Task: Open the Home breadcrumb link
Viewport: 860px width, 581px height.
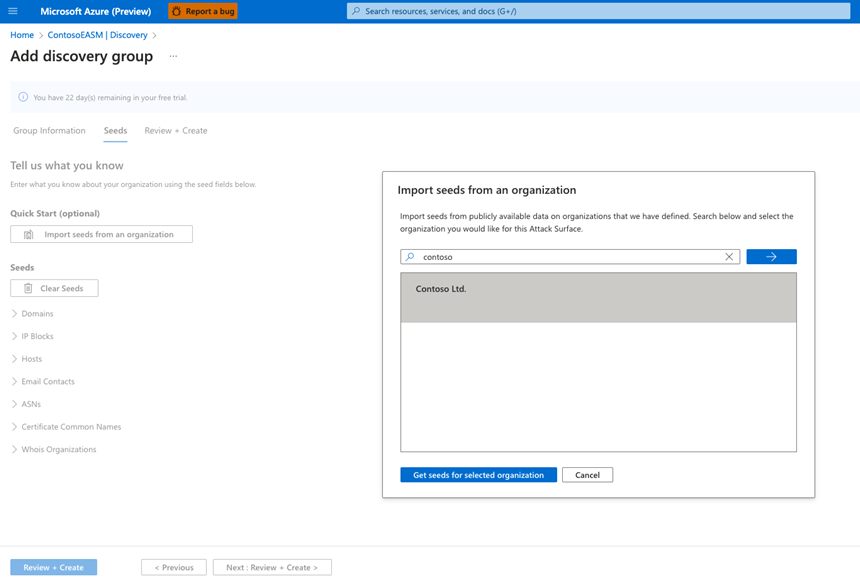Action: tap(21, 34)
